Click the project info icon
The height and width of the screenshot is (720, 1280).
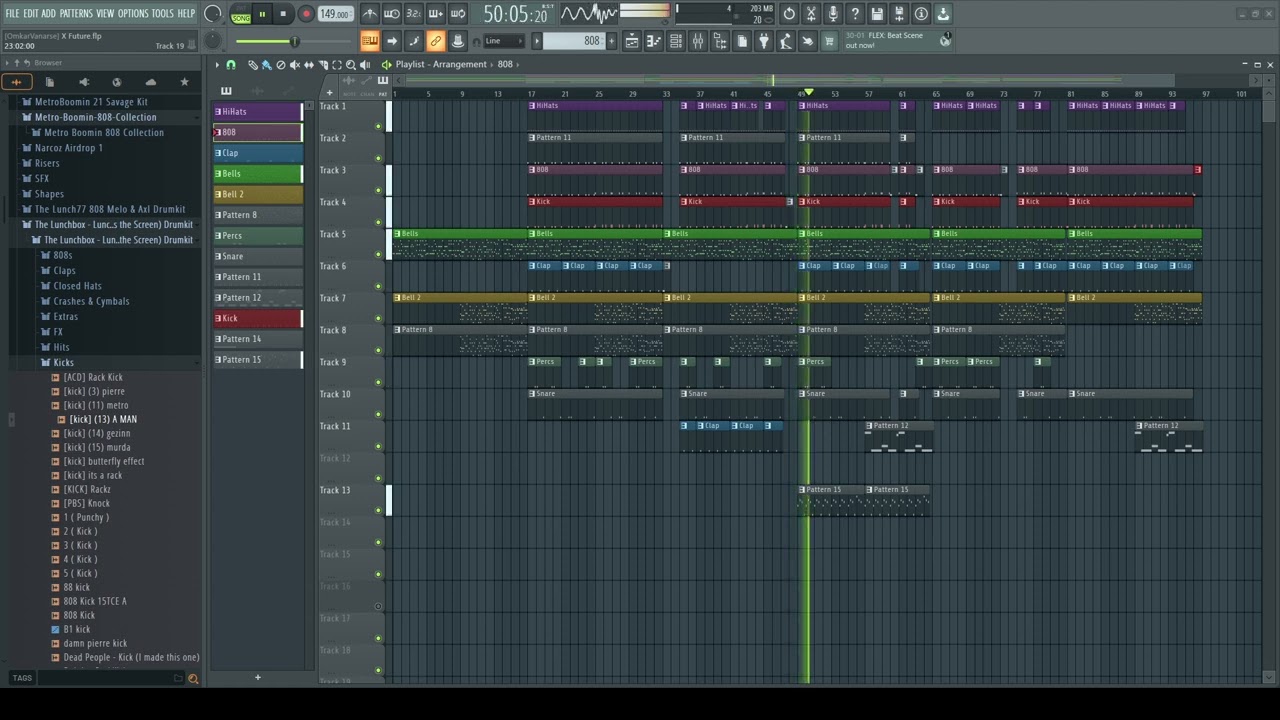(x=921, y=14)
